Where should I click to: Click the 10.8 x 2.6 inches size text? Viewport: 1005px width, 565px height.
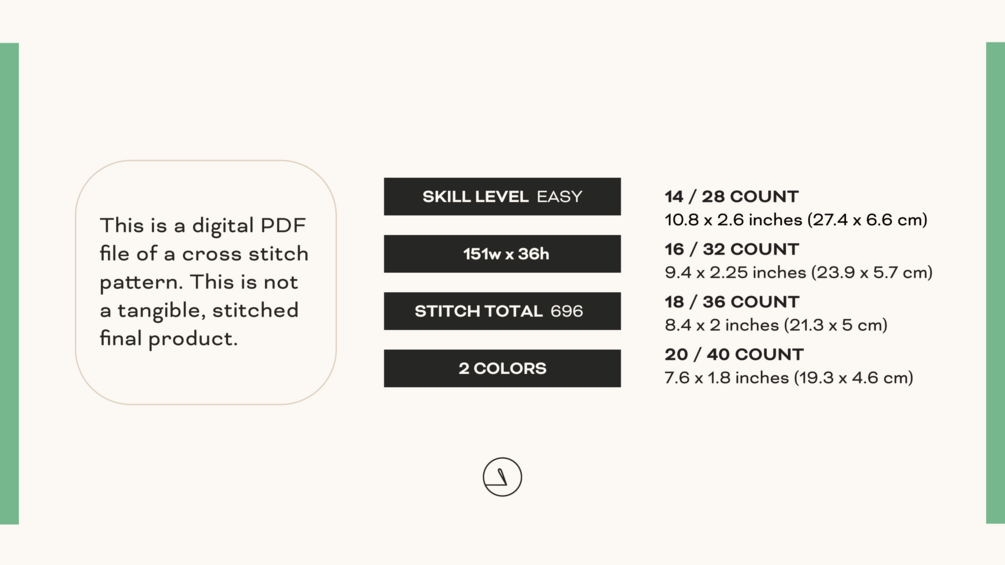click(796, 220)
